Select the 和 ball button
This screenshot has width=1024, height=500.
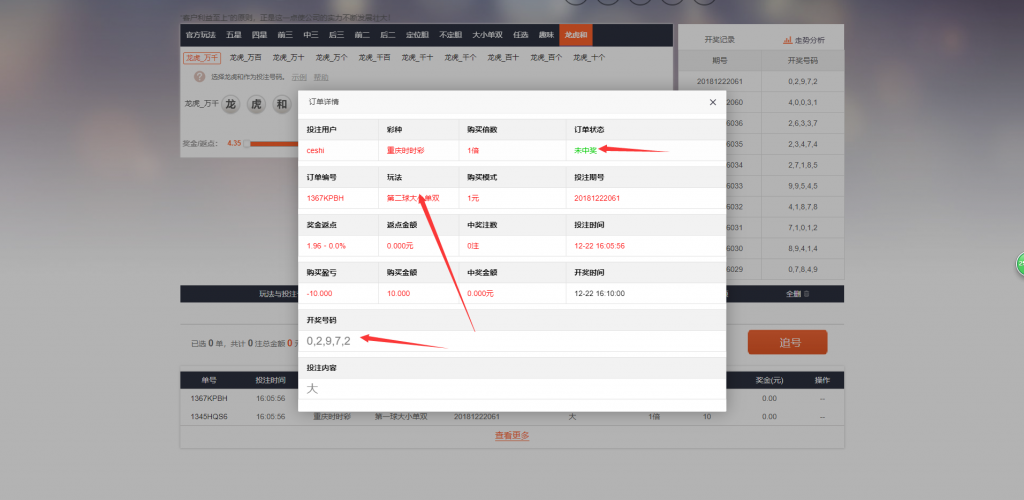coord(280,104)
